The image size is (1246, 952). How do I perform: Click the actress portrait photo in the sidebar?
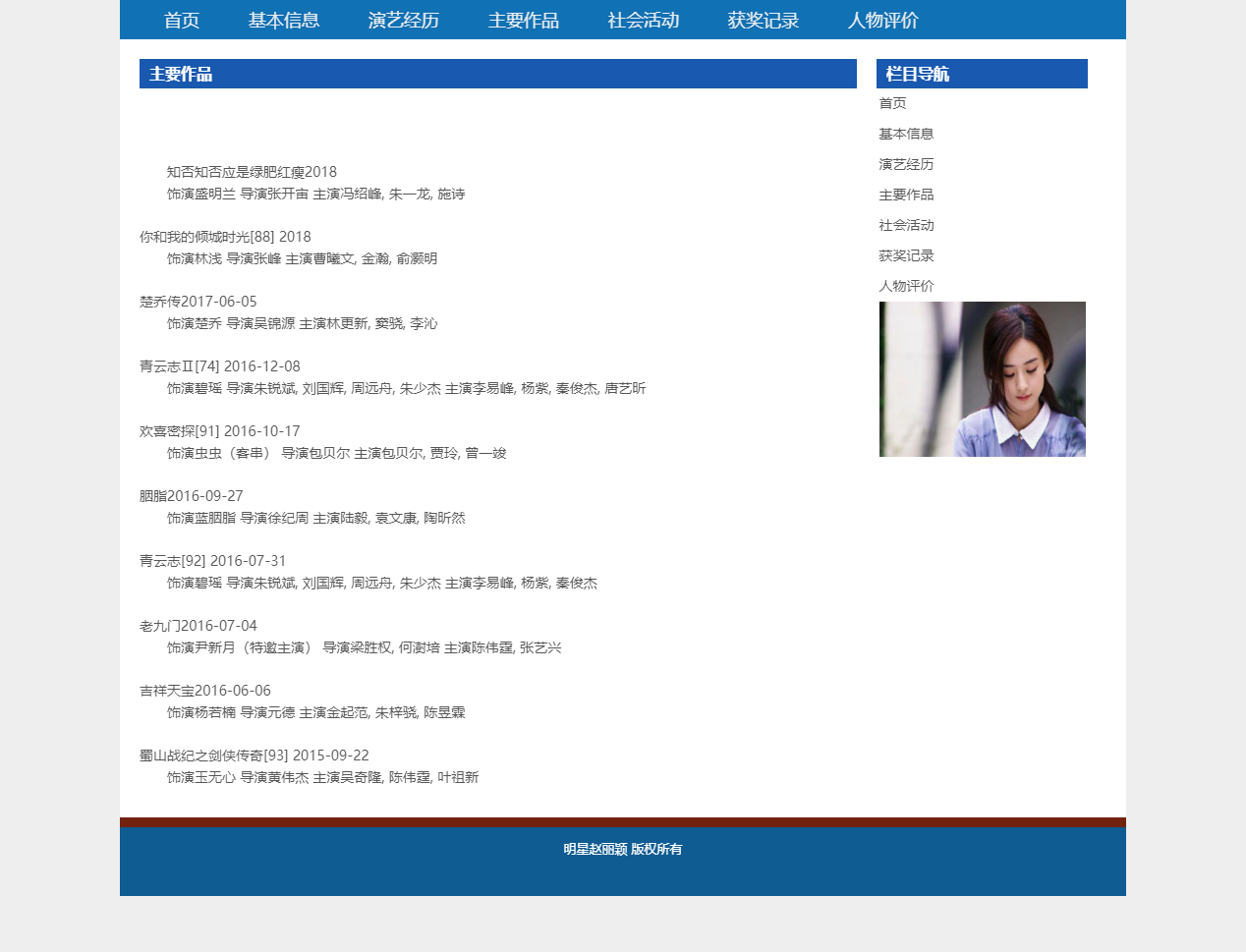[x=983, y=379]
